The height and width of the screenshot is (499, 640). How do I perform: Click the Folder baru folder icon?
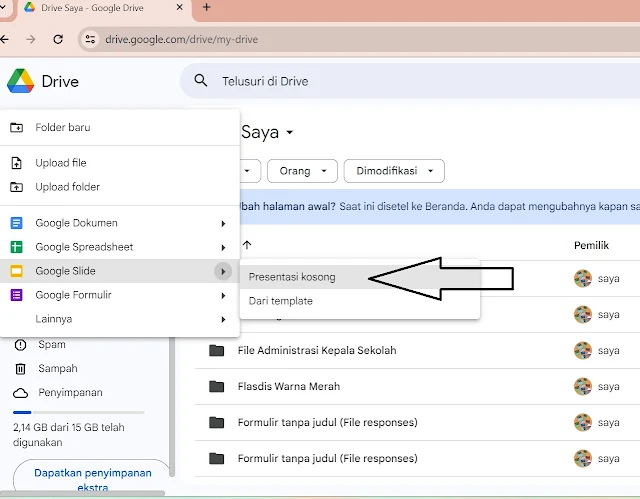[16, 127]
